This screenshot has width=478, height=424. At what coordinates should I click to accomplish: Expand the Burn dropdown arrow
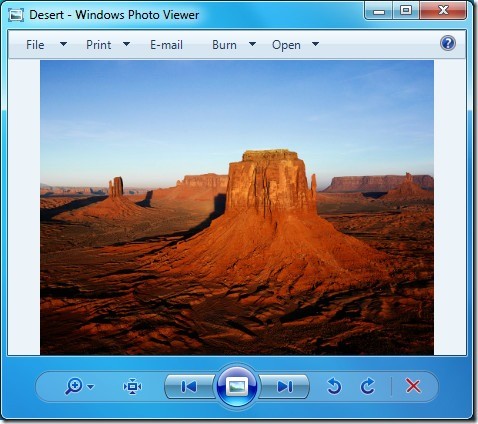click(253, 44)
